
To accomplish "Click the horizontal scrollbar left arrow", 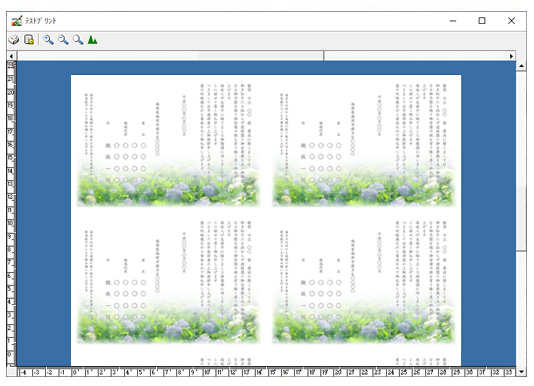I will click(x=12, y=56).
